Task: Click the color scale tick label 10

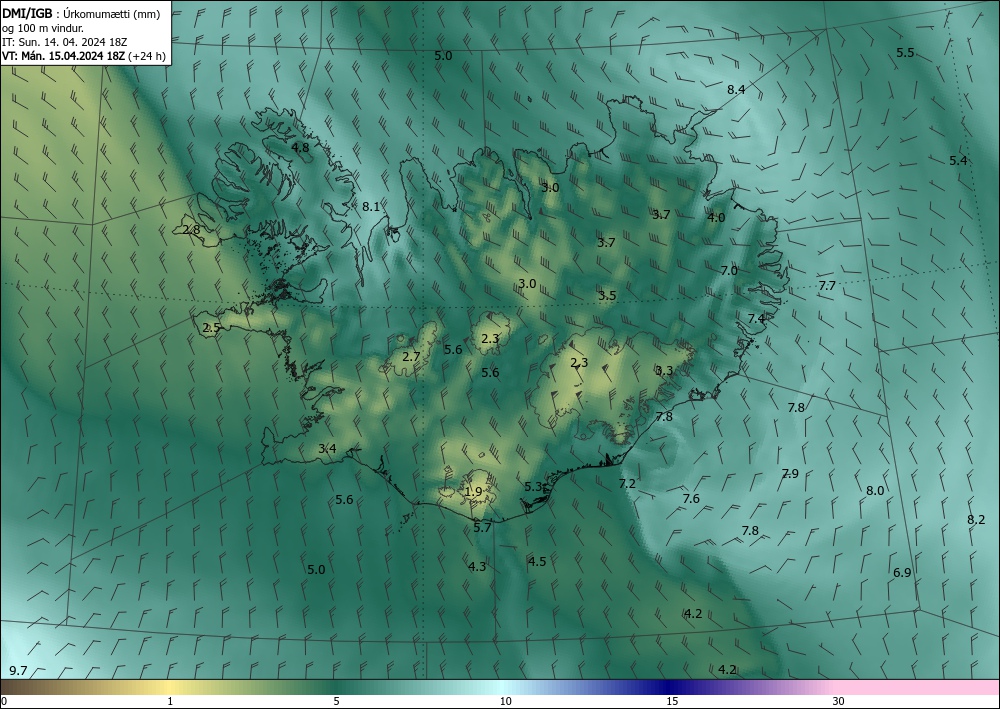Action: (x=505, y=702)
